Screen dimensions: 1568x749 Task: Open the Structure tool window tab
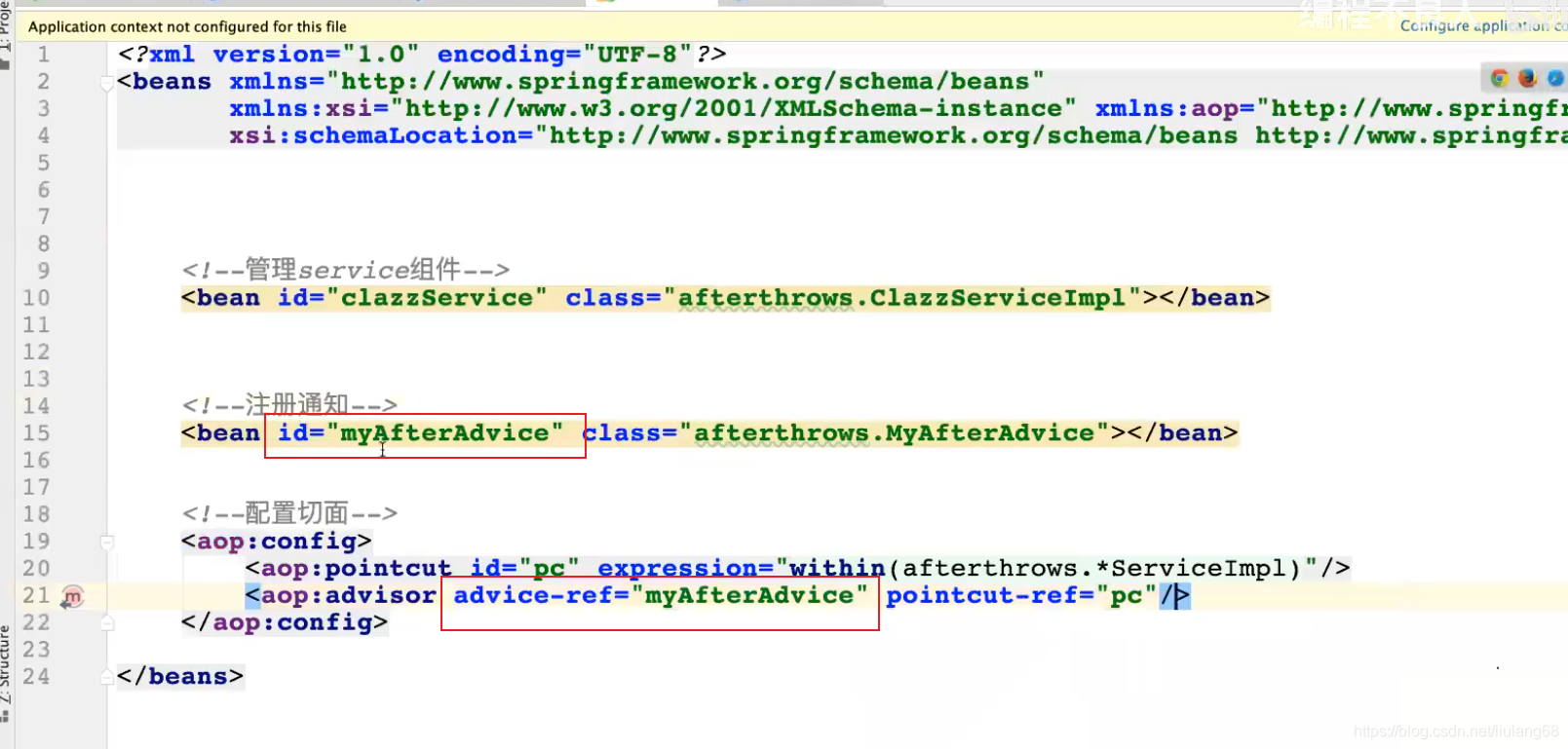(x=6, y=672)
